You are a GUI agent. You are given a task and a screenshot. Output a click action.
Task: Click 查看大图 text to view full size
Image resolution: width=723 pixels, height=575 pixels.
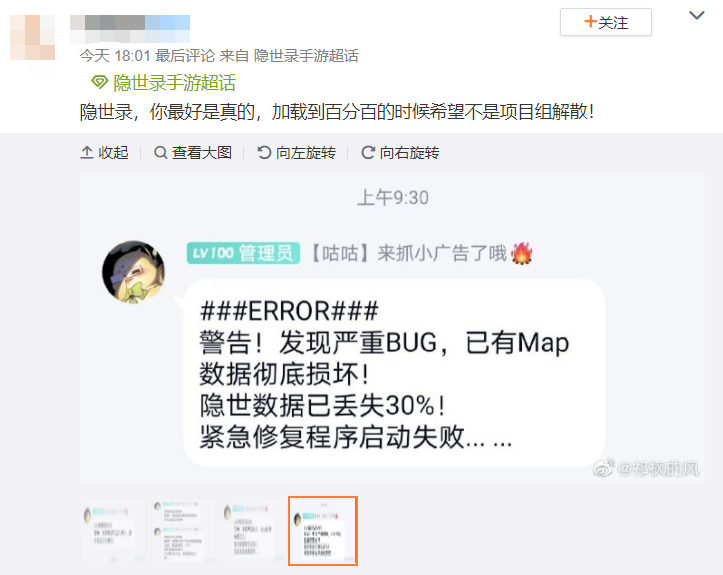click(201, 152)
